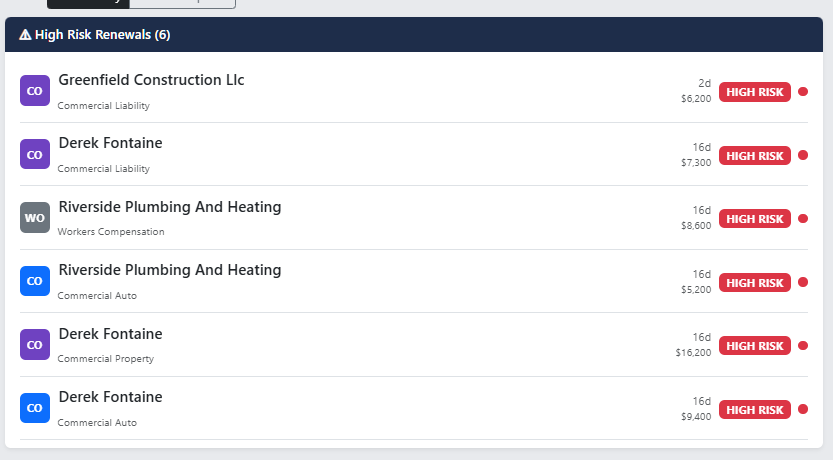Click the gray WO Workers Compensation avatar
The image size is (833, 460).
(35, 218)
